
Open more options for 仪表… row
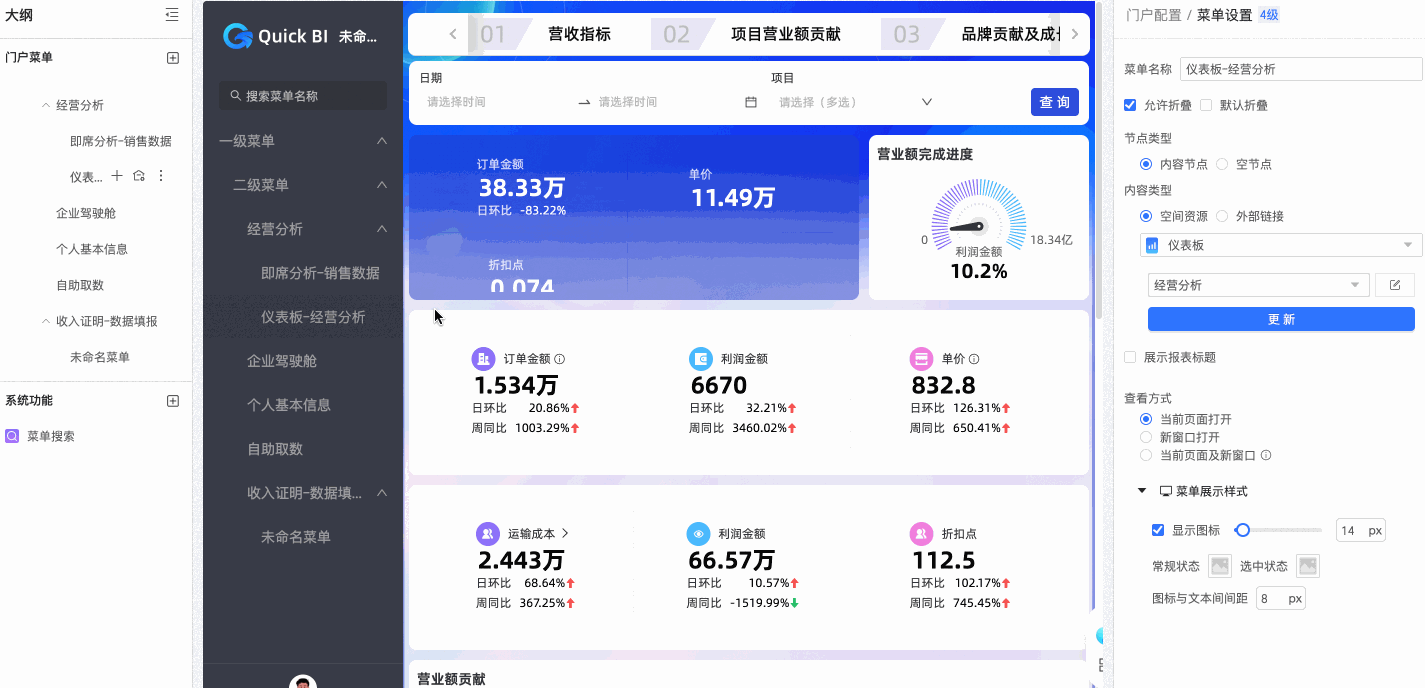tap(161, 176)
